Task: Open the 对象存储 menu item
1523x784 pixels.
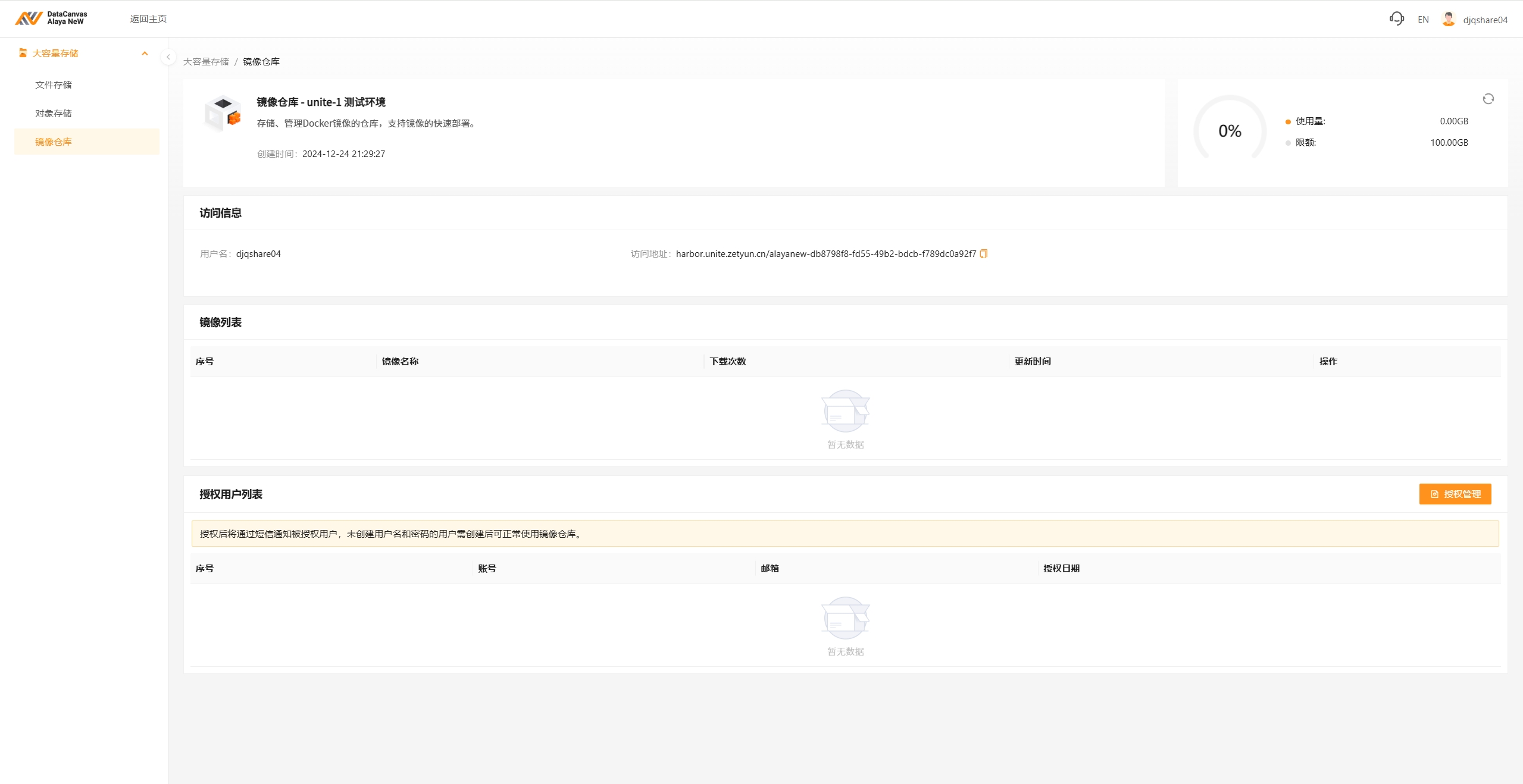Action: 54,114
